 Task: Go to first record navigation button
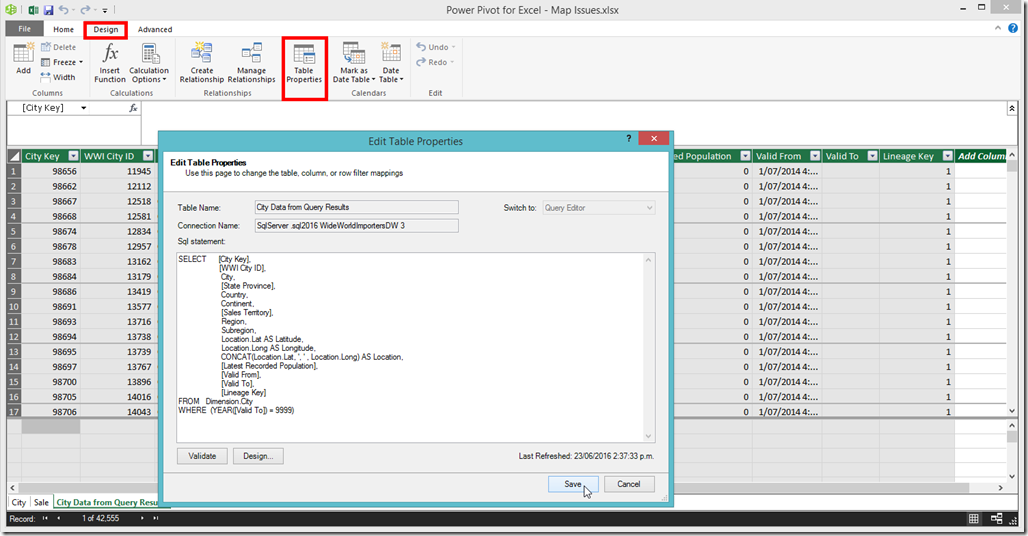(x=45, y=518)
